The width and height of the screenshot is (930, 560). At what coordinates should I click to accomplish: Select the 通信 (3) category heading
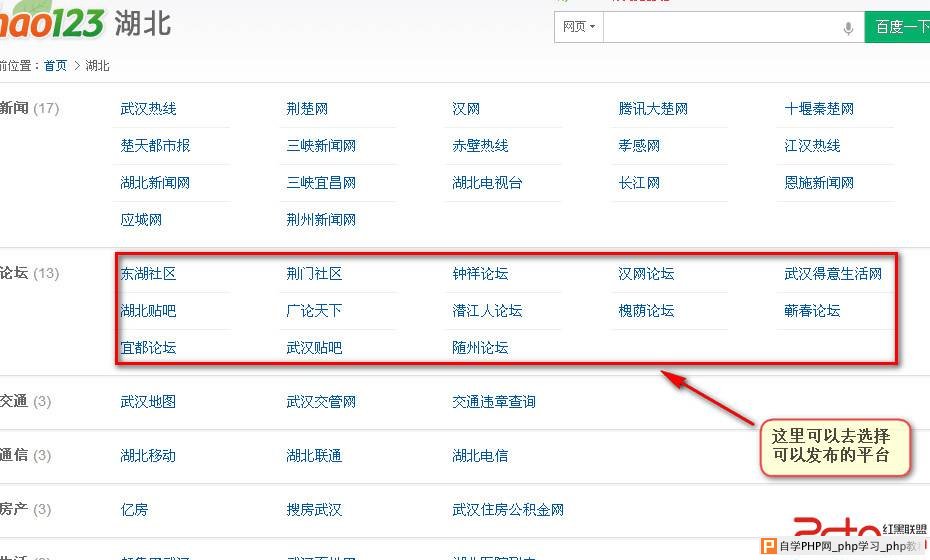pos(26,455)
